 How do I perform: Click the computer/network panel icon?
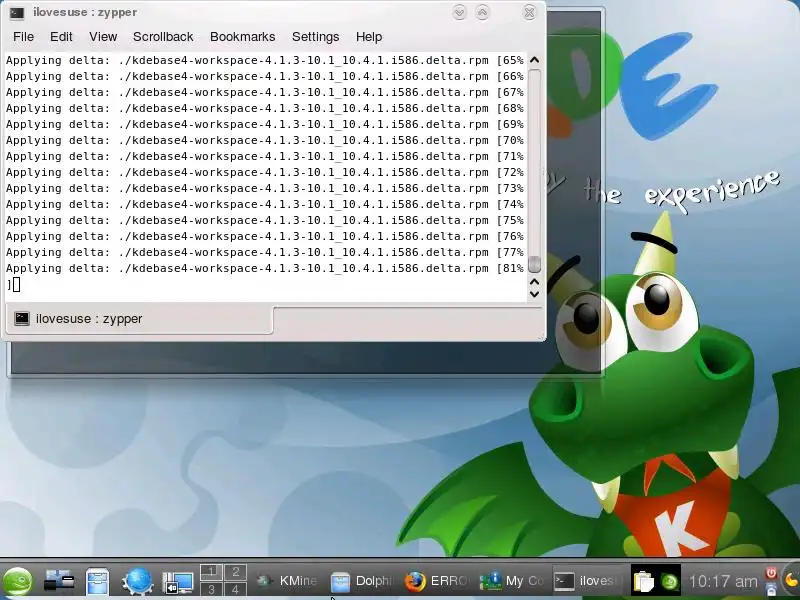click(x=59, y=581)
